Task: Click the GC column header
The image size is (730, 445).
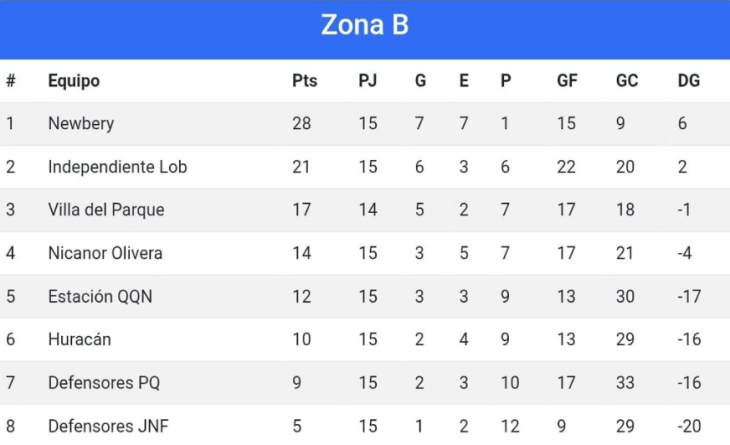Action: [627, 81]
